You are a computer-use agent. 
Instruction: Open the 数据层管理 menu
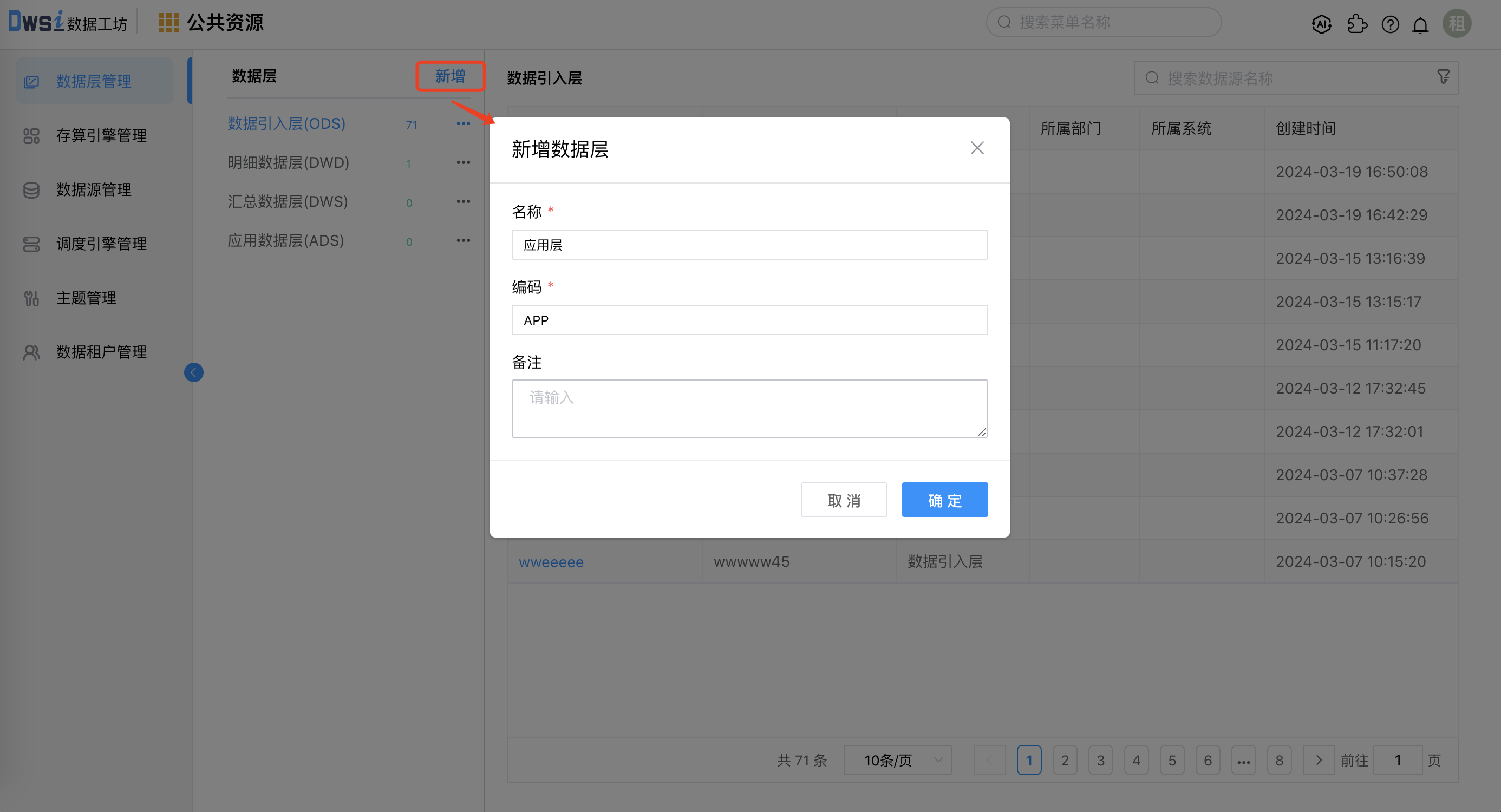[x=94, y=82]
